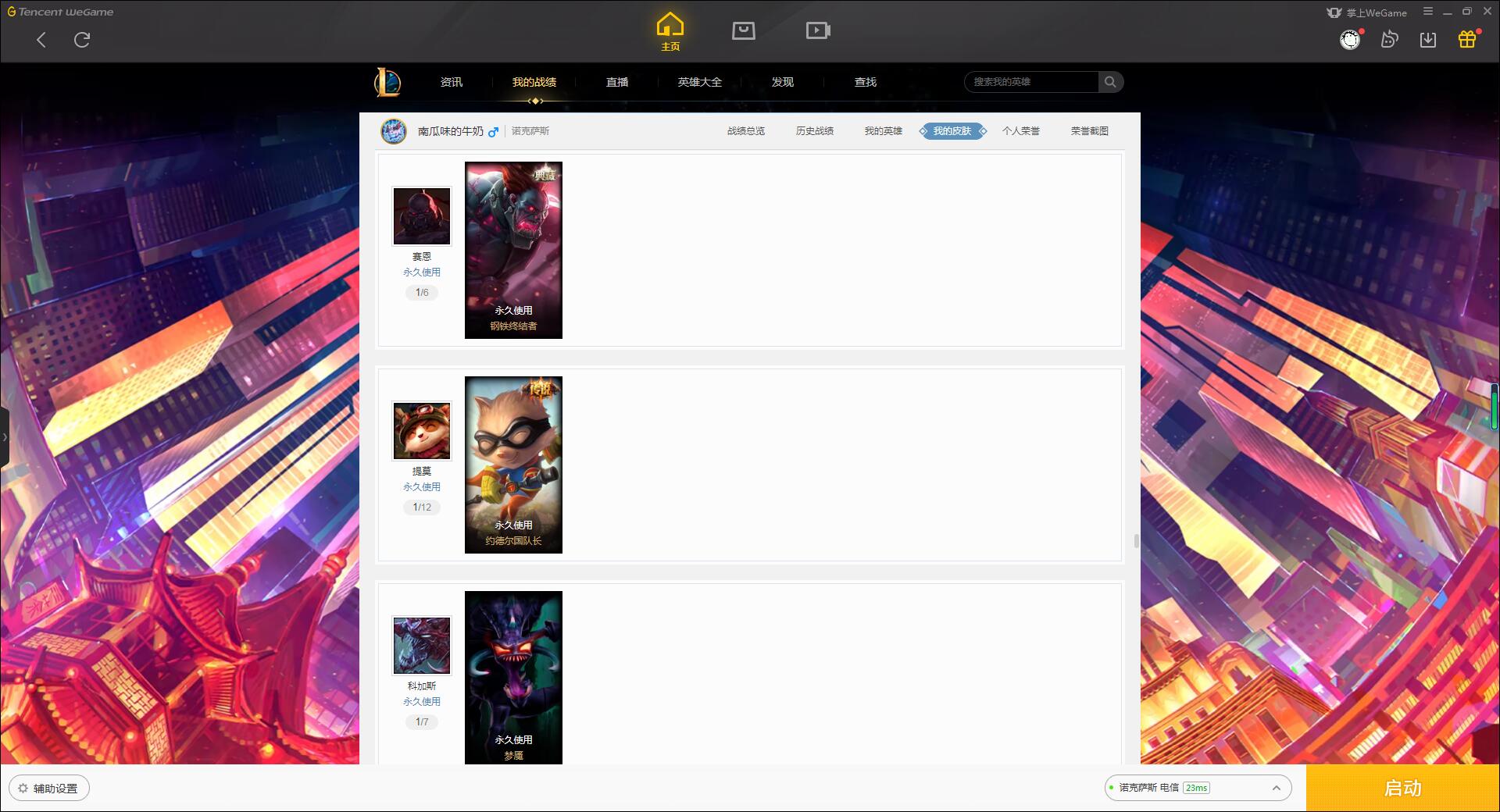Screen dimensions: 1500x812
Task: Click the 1/12 skin count badge
Action: 422,507
